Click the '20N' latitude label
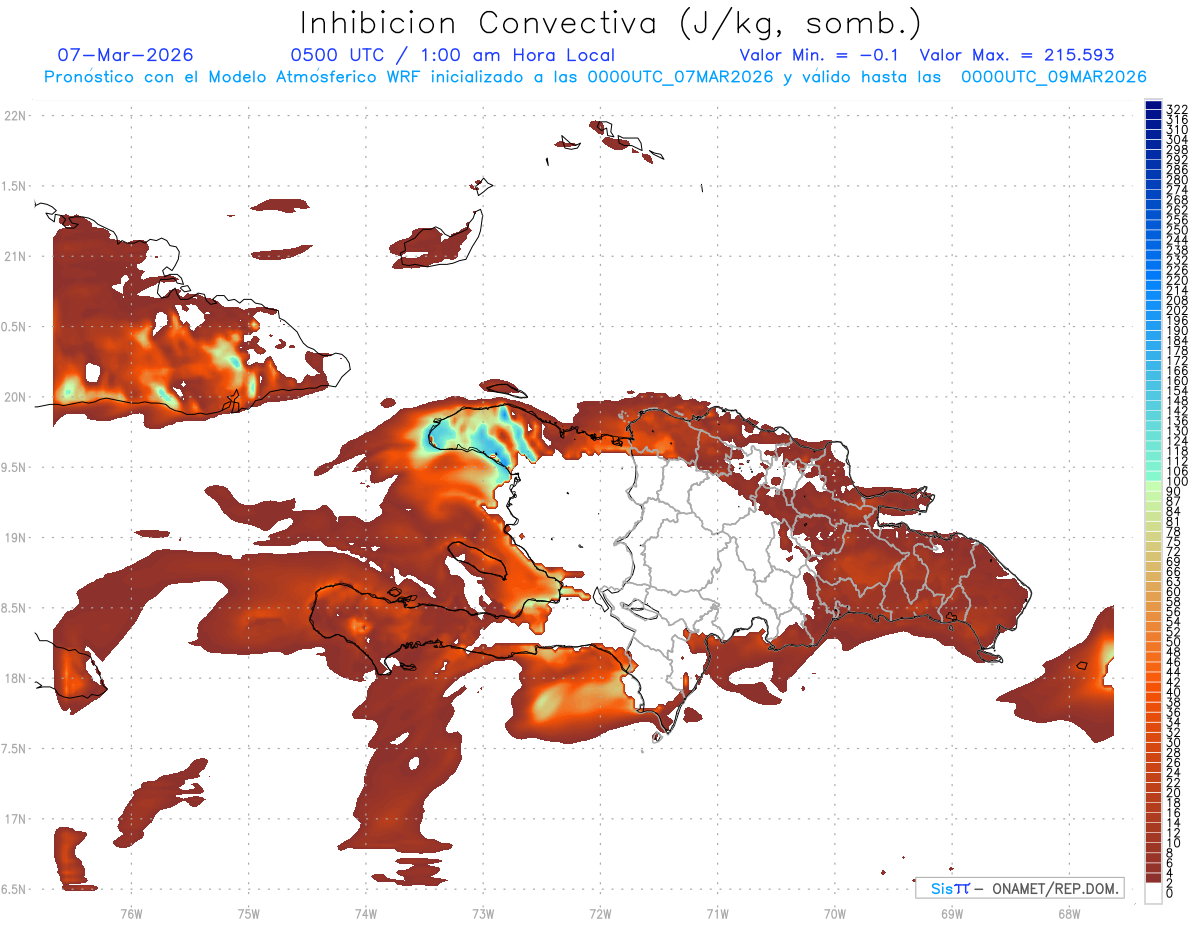Viewport: 1200px width, 927px height. point(15,398)
